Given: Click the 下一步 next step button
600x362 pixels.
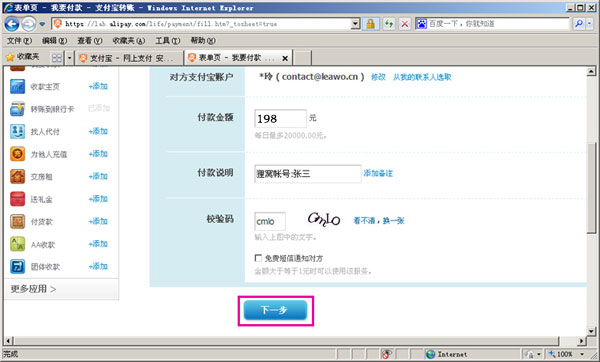Looking at the screenshot, I should (276, 310).
